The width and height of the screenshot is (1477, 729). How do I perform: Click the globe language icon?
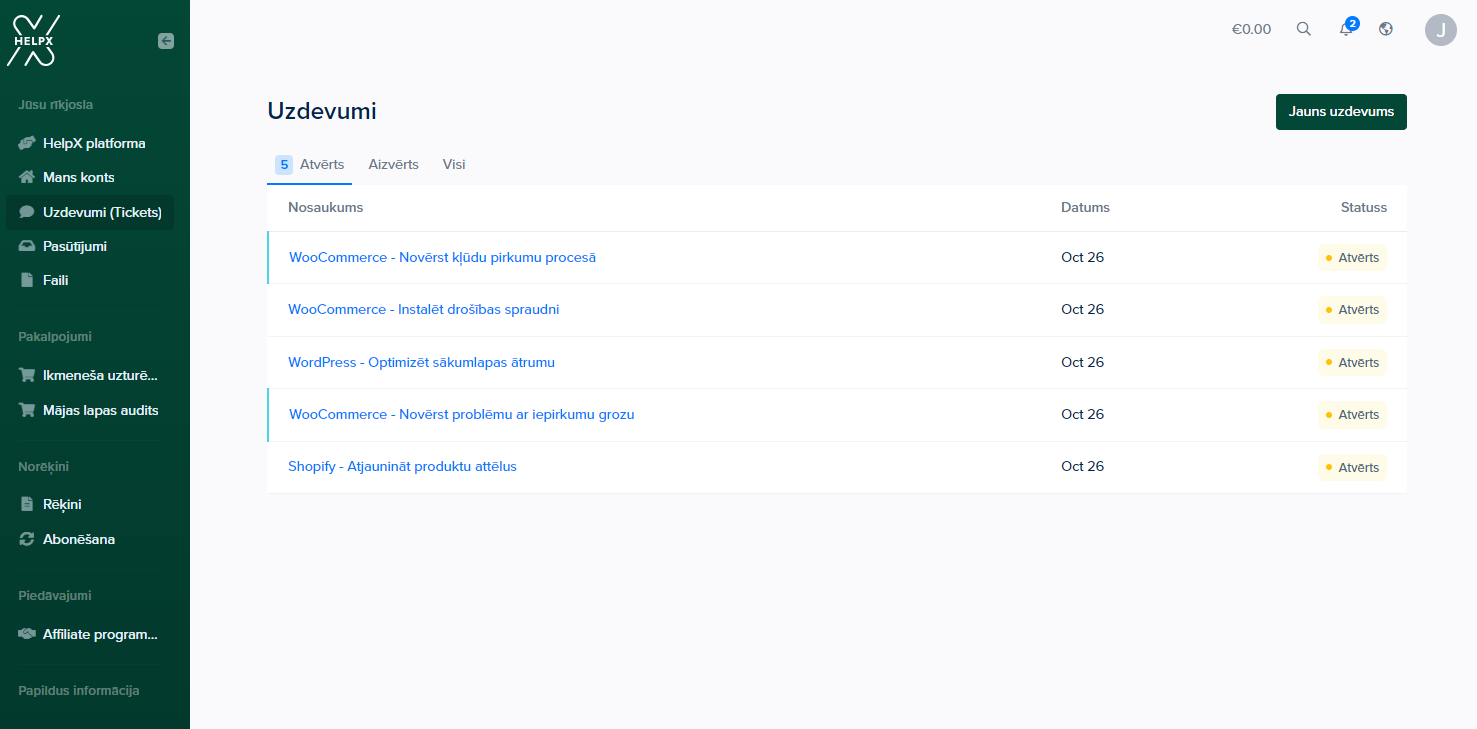click(x=1386, y=29)
